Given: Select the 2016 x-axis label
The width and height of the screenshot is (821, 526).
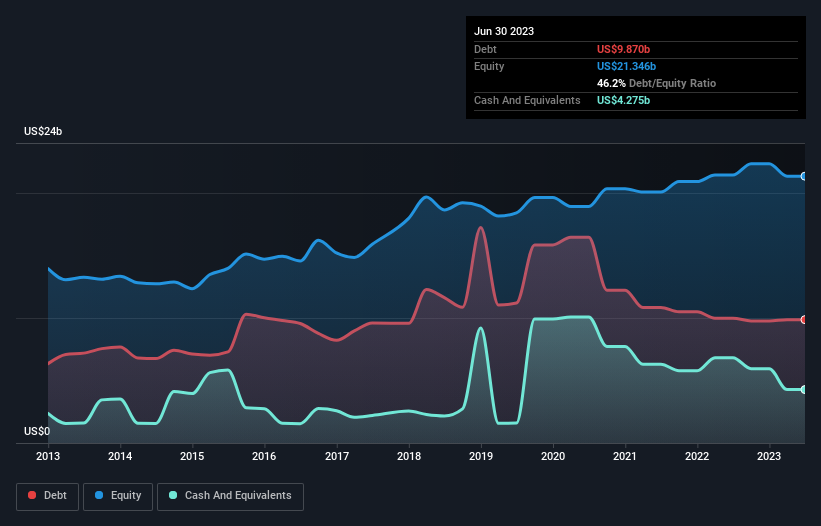Looking at the screenshot, I should click(x=264, y=456).
